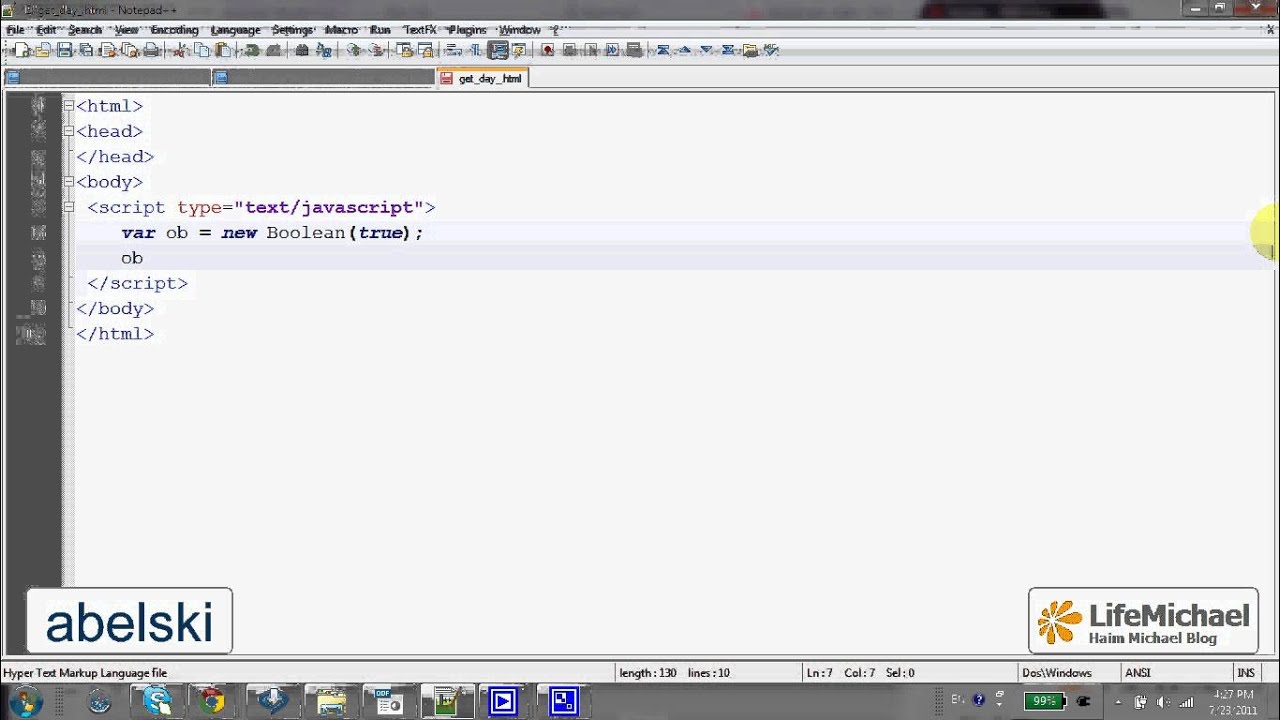Image resolution: width=1280 pixels, height=720 pixels.
Task: Switch to the get_day_html tab
Action: click(x=482, y=78)
